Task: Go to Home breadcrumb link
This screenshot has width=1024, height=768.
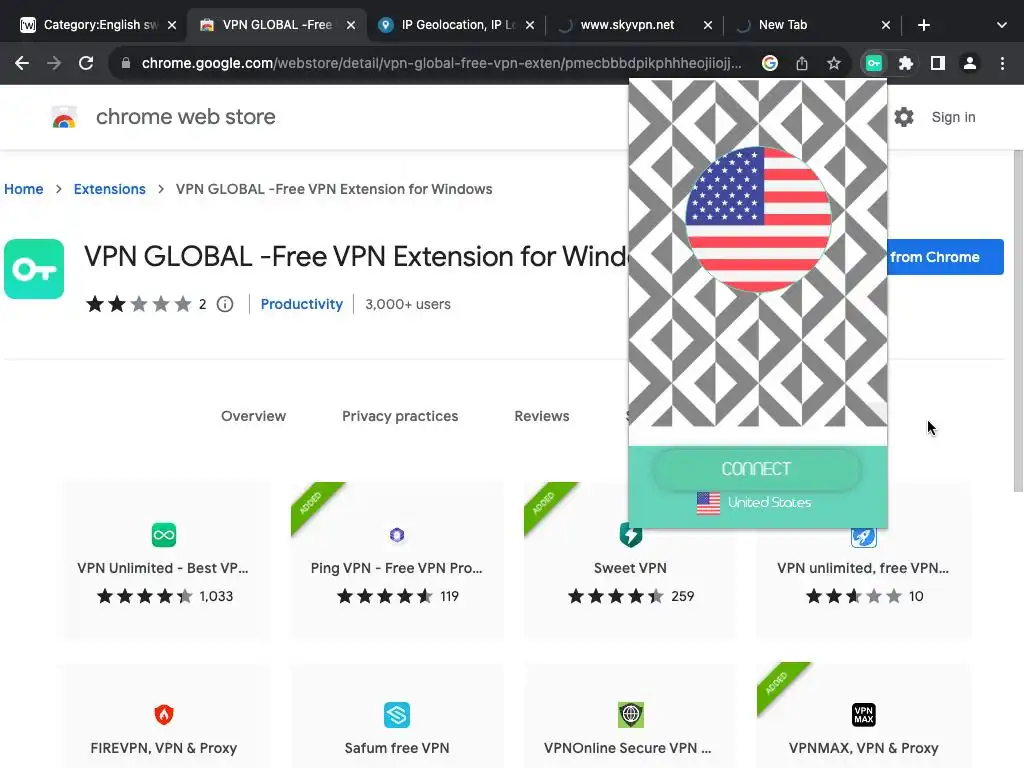Action: (24, 189)
